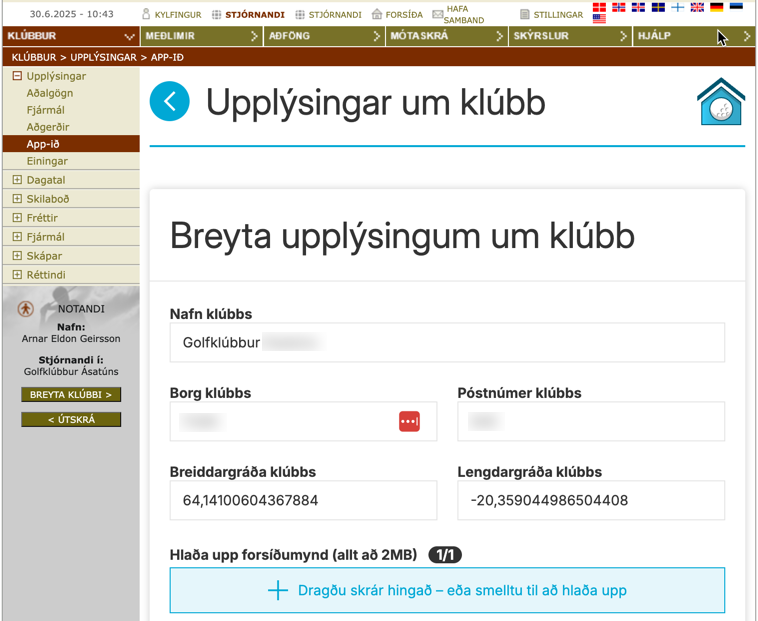Switch language with the Finnish flag
This screenshot has width=758, height=621.
[678, 7]
